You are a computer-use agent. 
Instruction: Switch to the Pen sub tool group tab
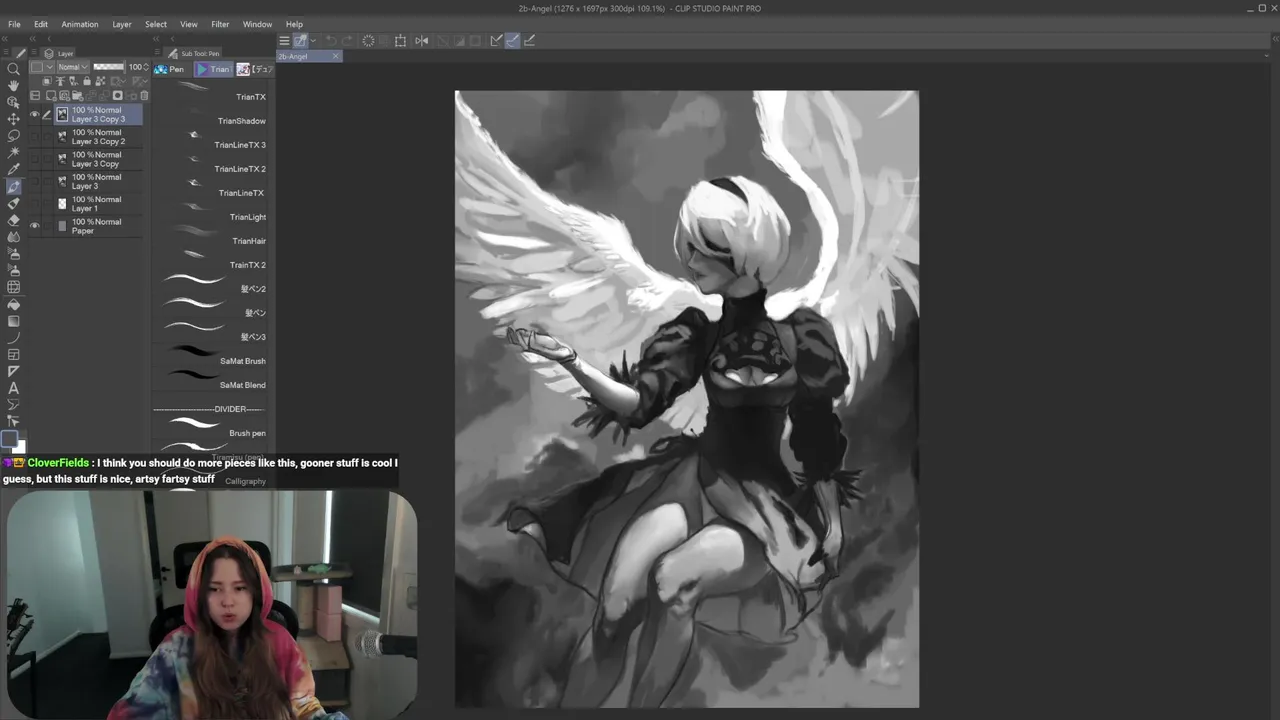[x=170, y=69]
